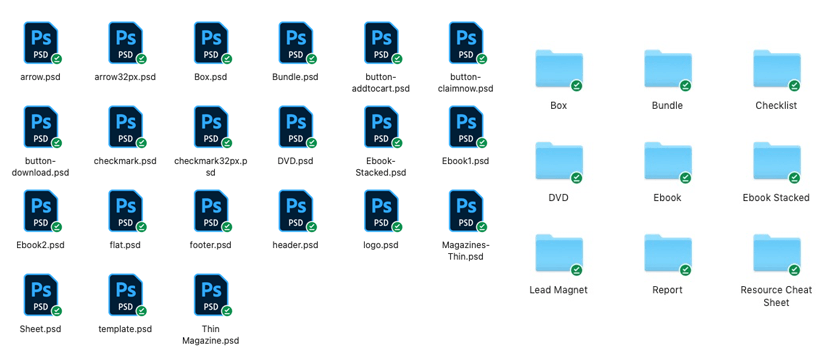
Task: Select Magazines-Thin.psd file icon
Action: click(466, 211)
